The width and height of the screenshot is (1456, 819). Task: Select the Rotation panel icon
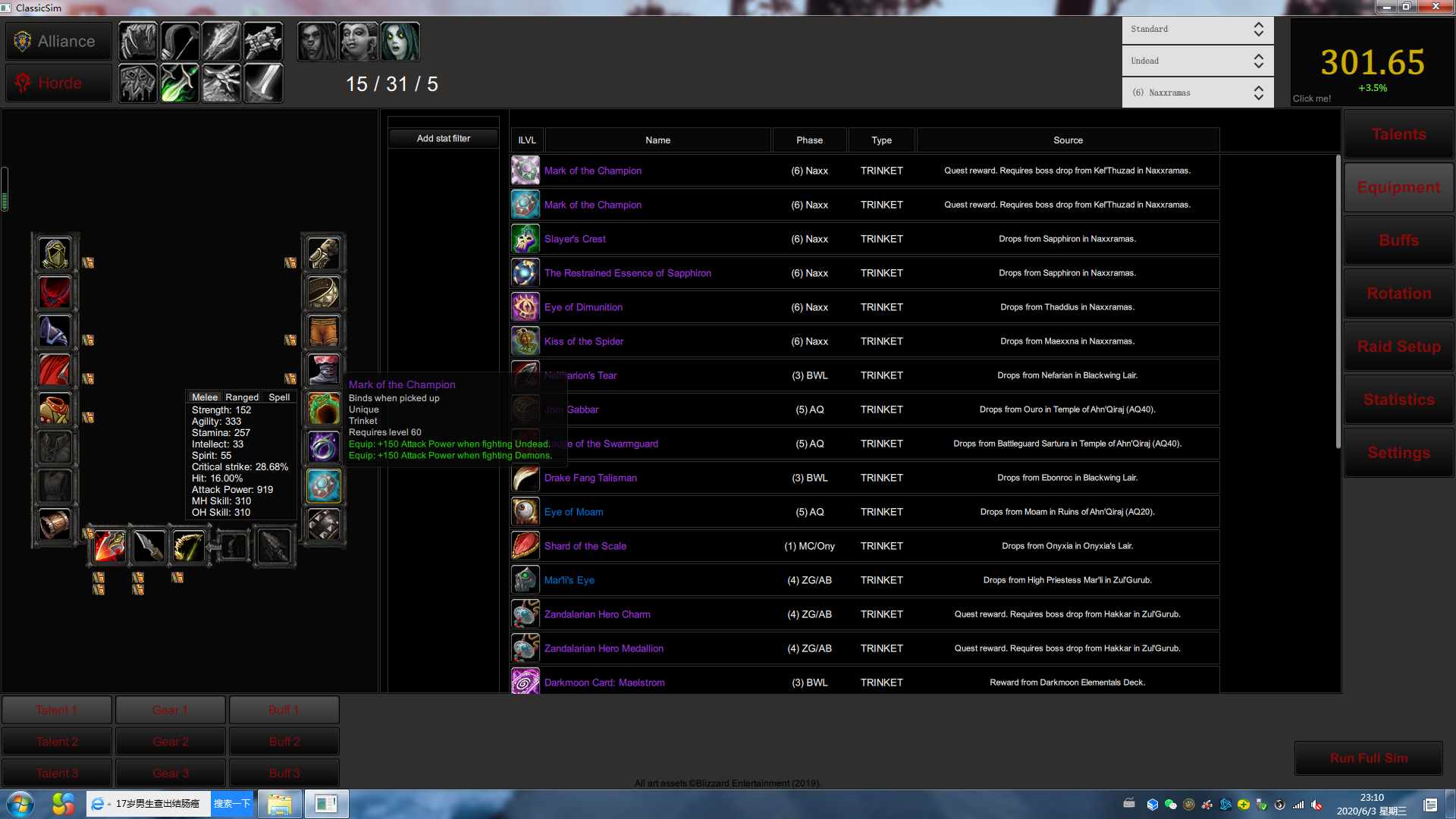tap(1398, 293)
